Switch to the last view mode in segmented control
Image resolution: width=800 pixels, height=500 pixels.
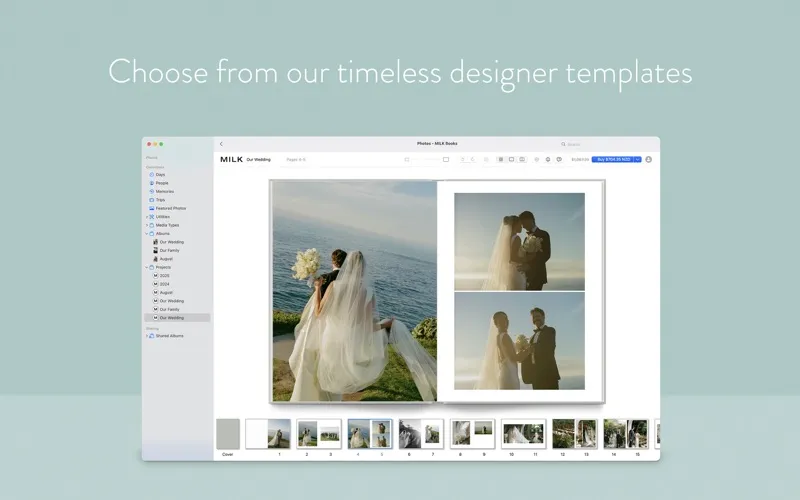(x=522, y=160)
